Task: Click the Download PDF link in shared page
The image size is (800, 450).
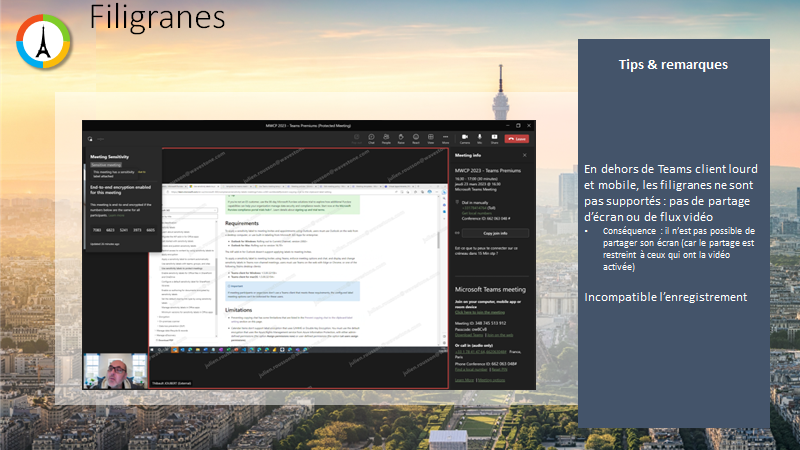Action: (165, 340)
